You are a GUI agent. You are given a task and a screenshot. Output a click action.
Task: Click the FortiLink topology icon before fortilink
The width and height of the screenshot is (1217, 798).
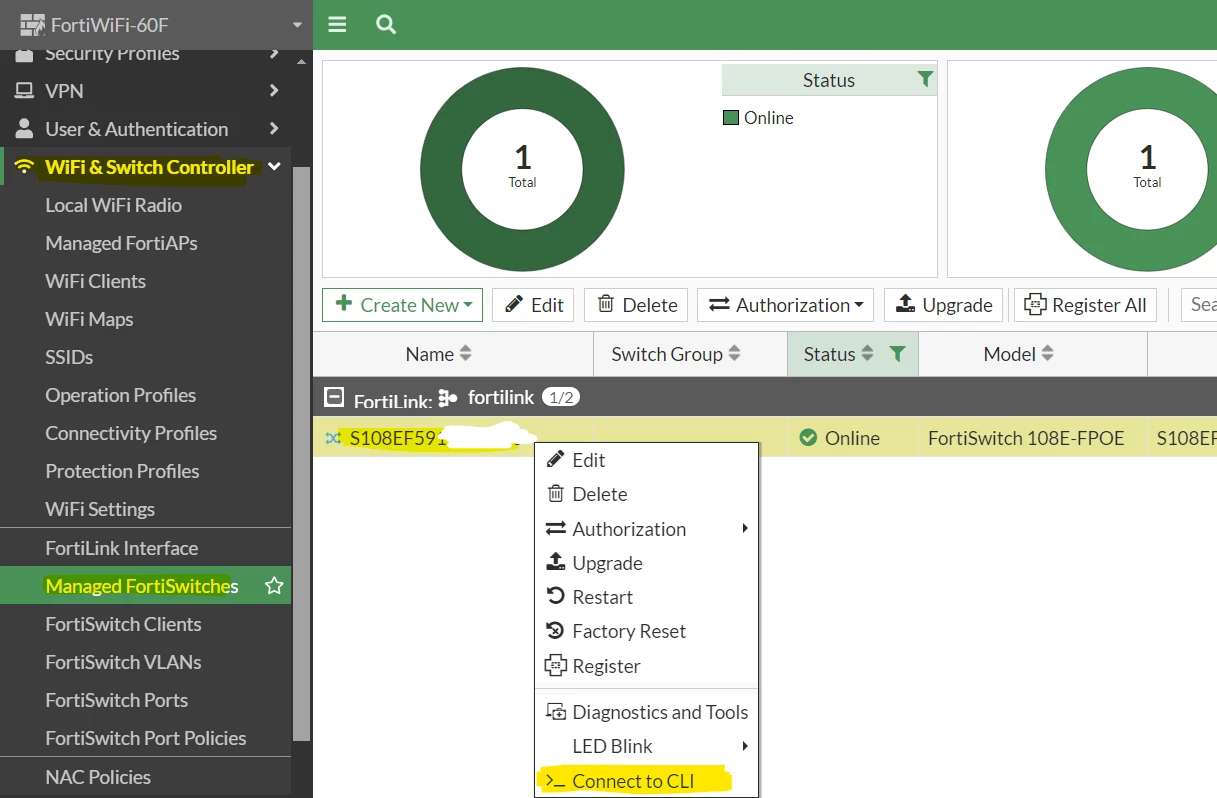click(x=448, y=398)
